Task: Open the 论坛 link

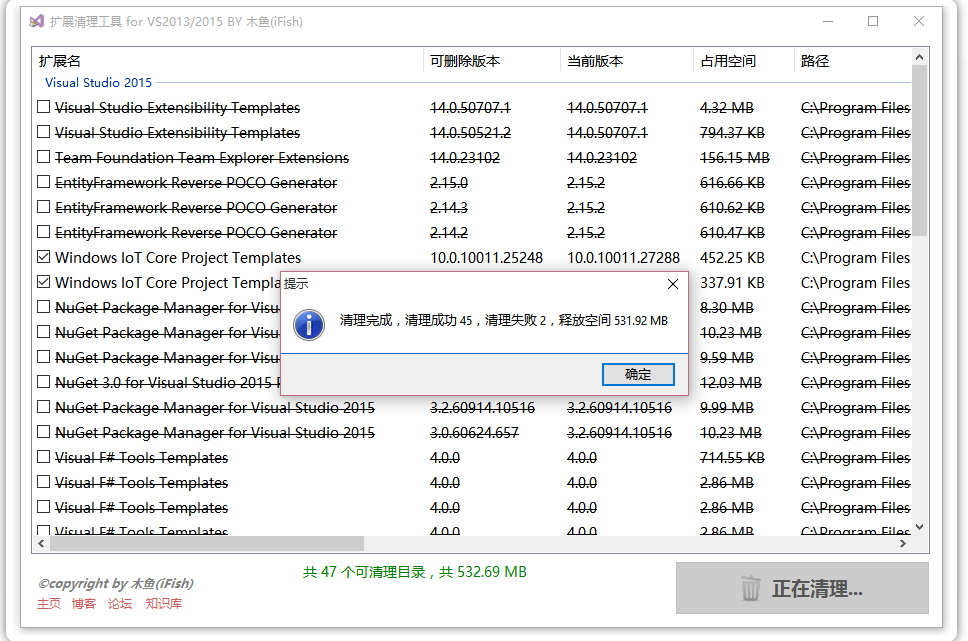Action: point(120,603)
